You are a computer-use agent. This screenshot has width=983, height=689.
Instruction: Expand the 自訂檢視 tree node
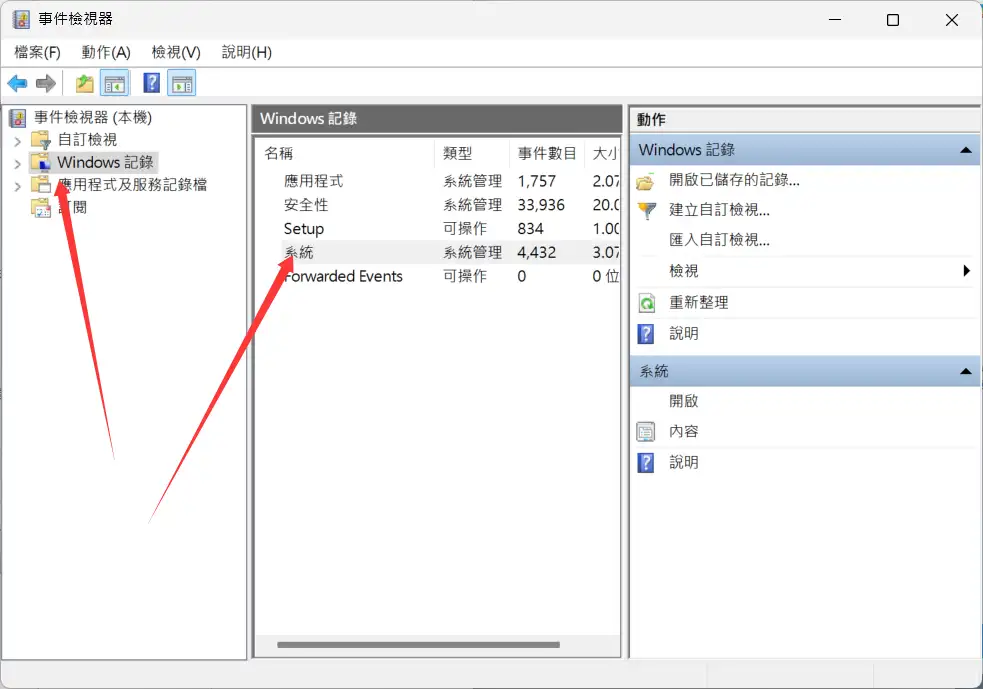pyautogui.click(x=18, y=141)
